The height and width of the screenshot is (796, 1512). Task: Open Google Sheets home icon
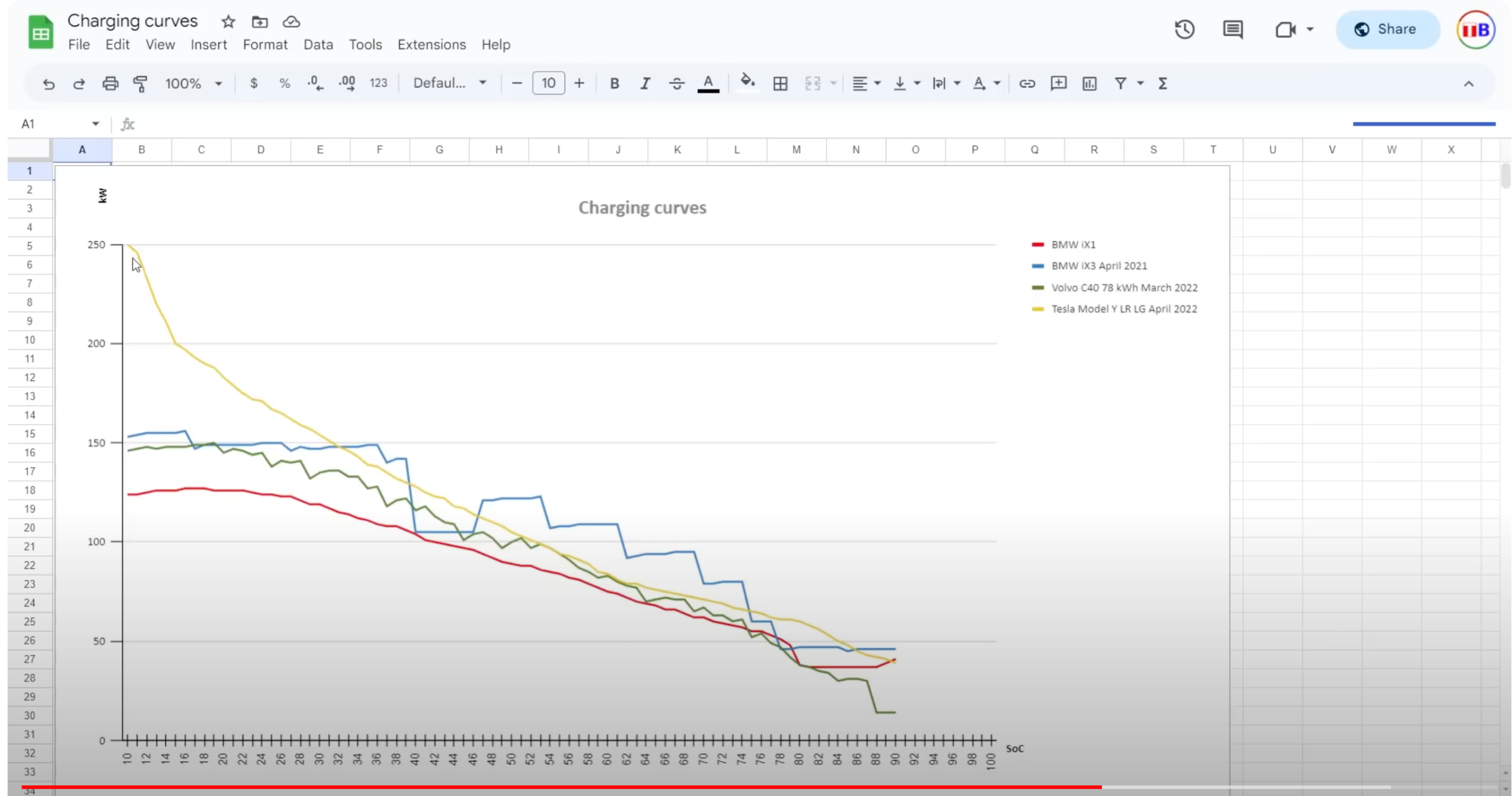click(40, 31)
